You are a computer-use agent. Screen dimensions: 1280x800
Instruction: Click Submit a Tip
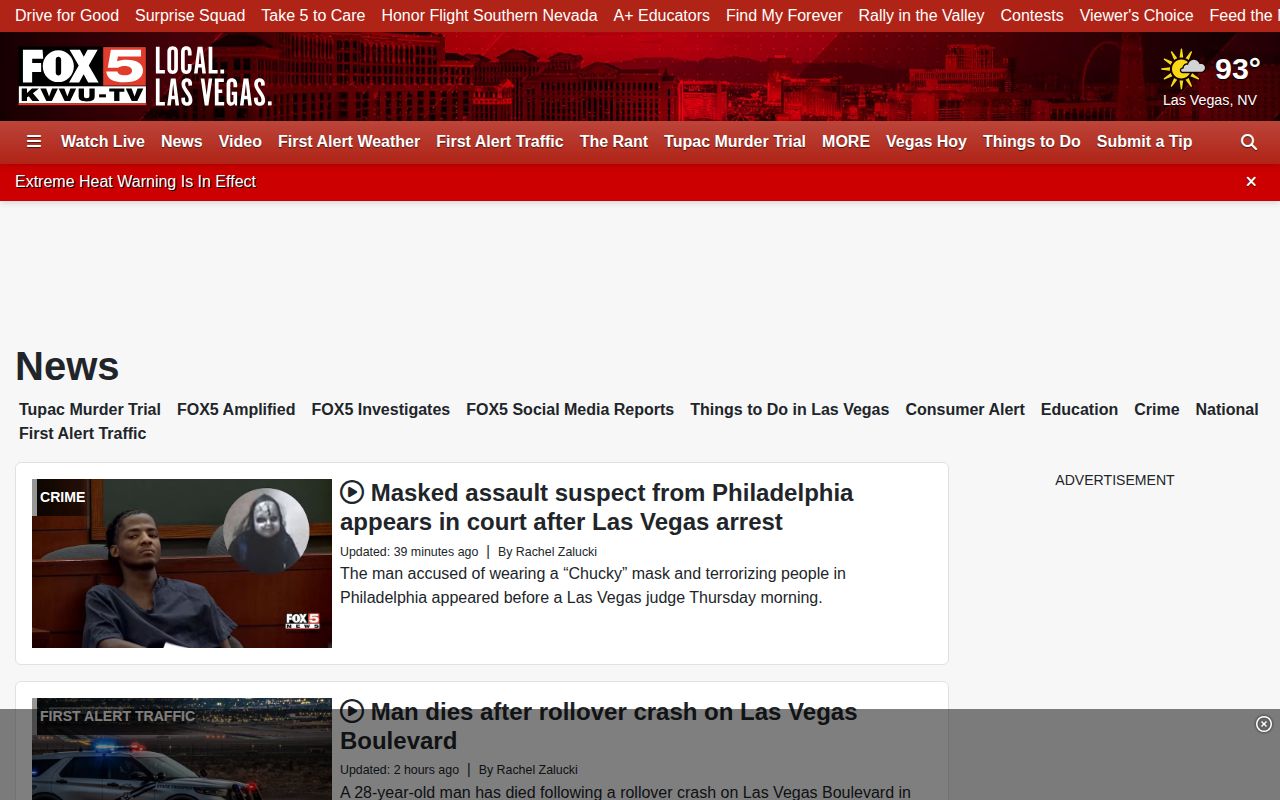pos(1145,142)
